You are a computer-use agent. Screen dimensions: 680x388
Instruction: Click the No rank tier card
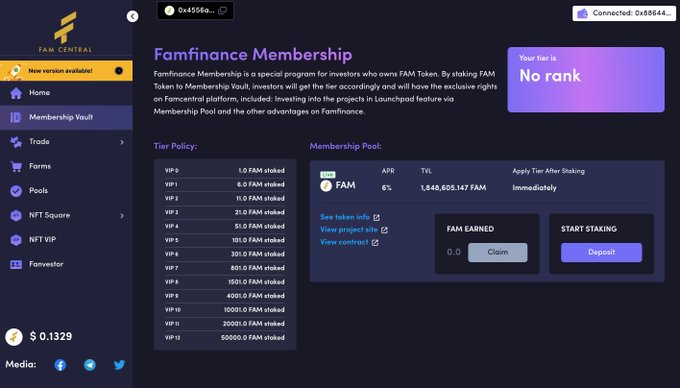click(x=586, y=80)
